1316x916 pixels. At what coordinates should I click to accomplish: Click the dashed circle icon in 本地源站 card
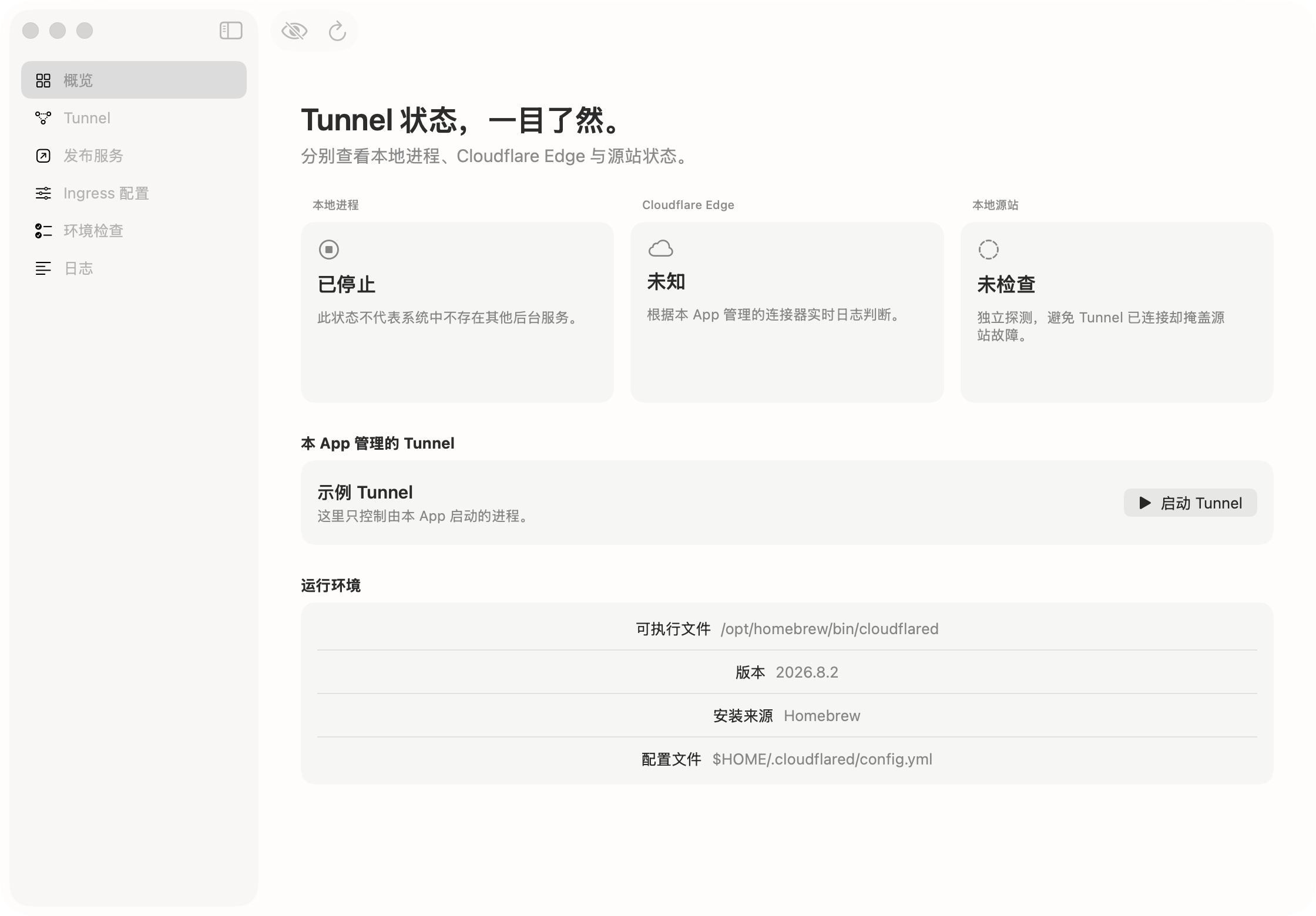pyautogui.click(x=989, y=250)
